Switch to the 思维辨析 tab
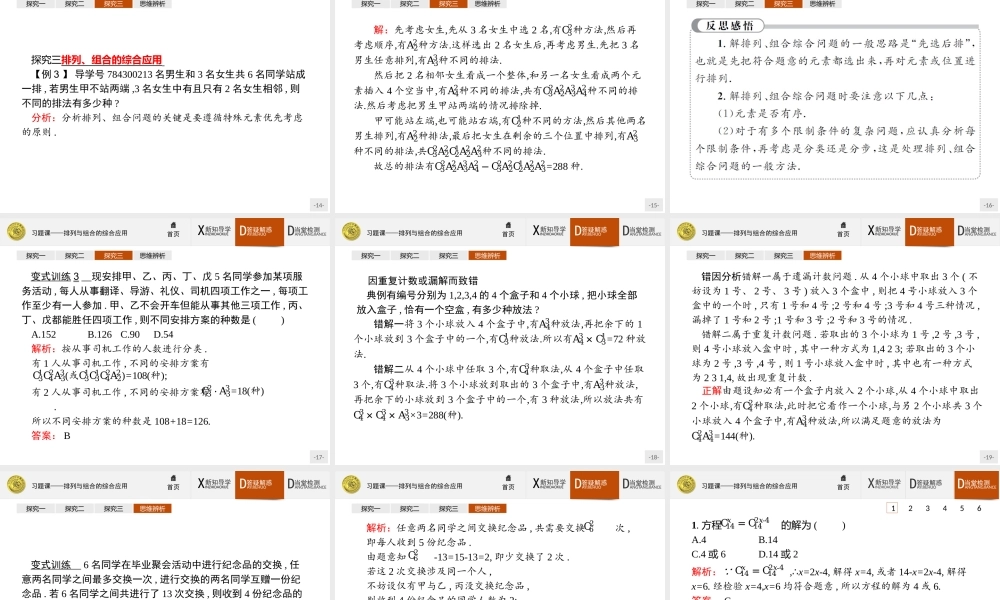Viewport: 1000px width, 600px height. pyautogui.click(x=153, y=4)
